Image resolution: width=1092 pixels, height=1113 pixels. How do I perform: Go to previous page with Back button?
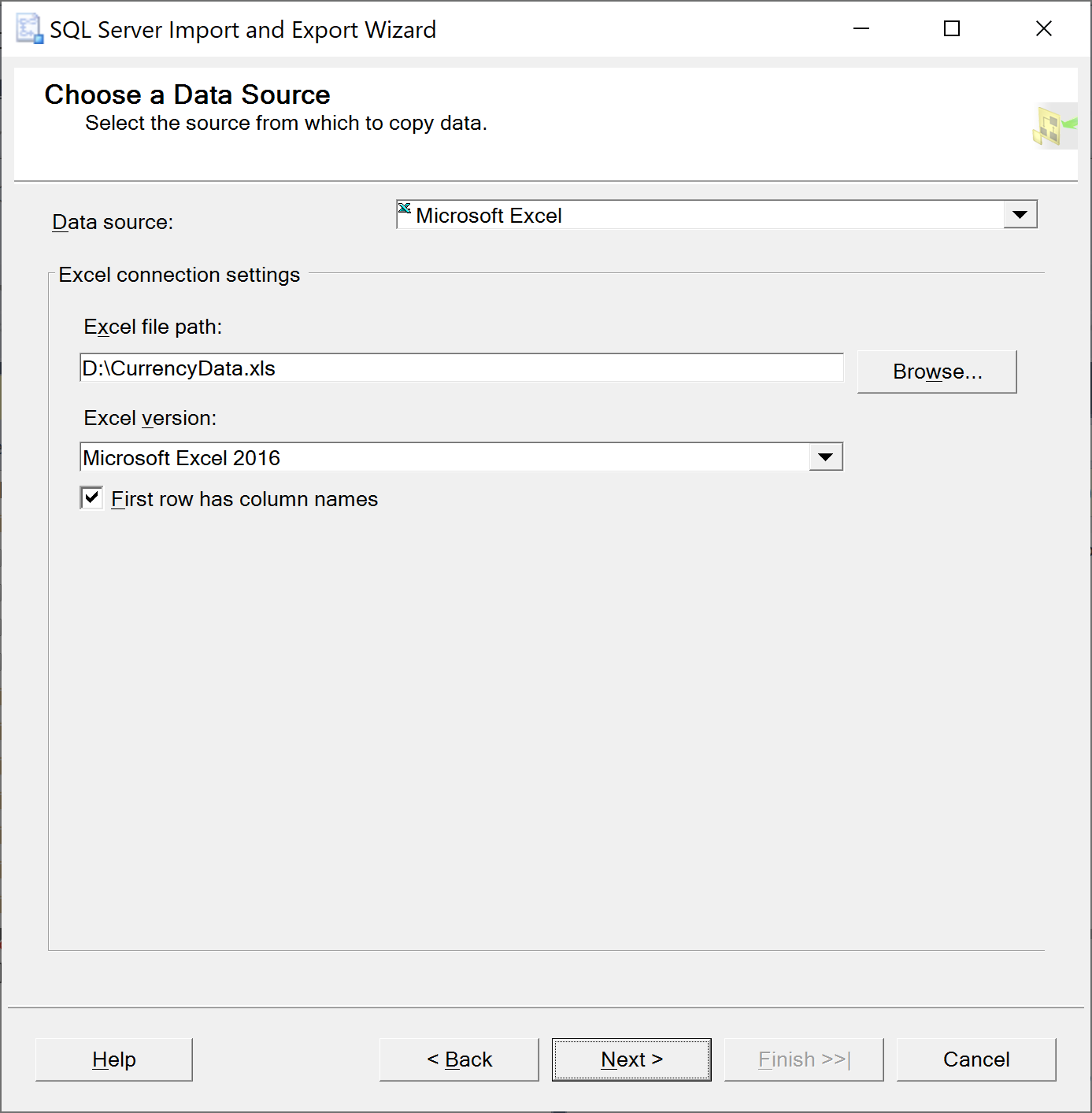(x=459, y=1059)
